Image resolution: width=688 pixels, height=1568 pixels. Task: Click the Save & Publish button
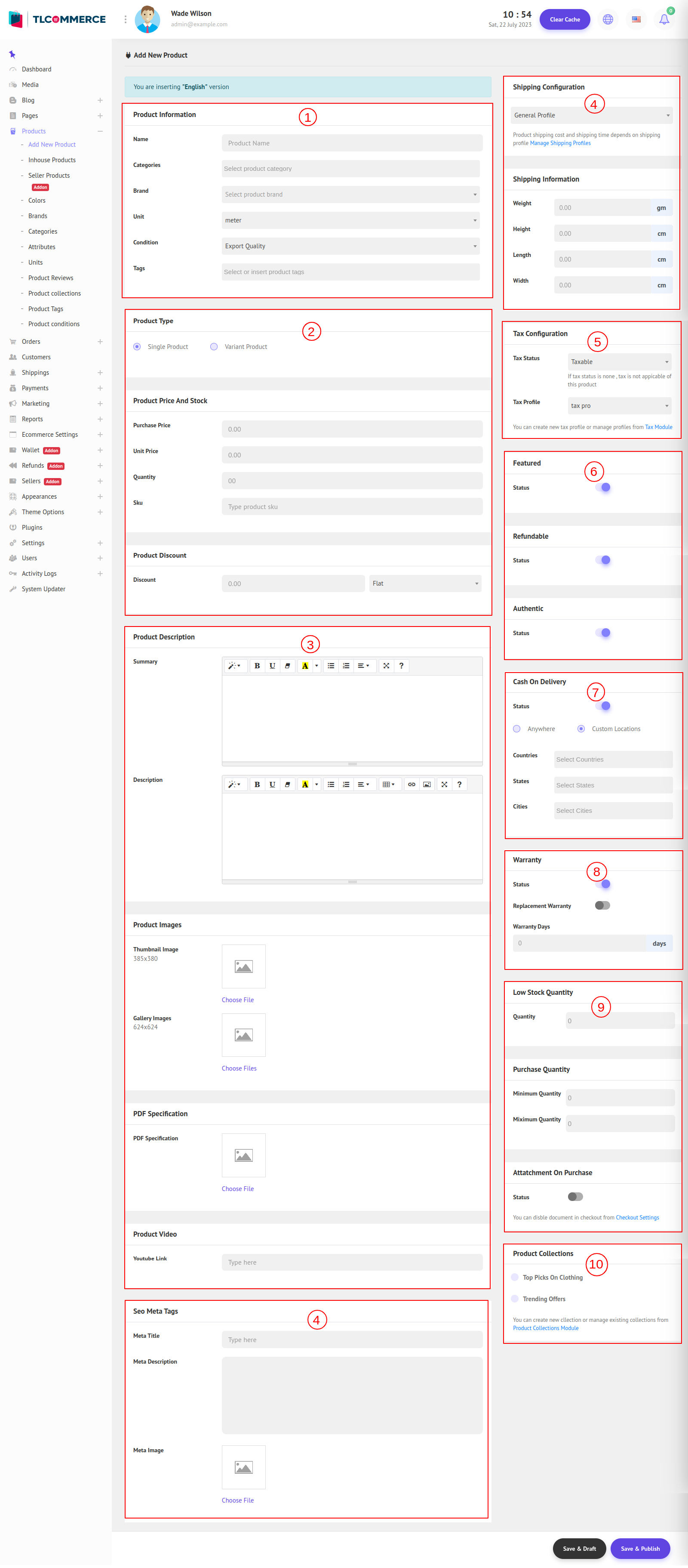(x=640, y=1549)
